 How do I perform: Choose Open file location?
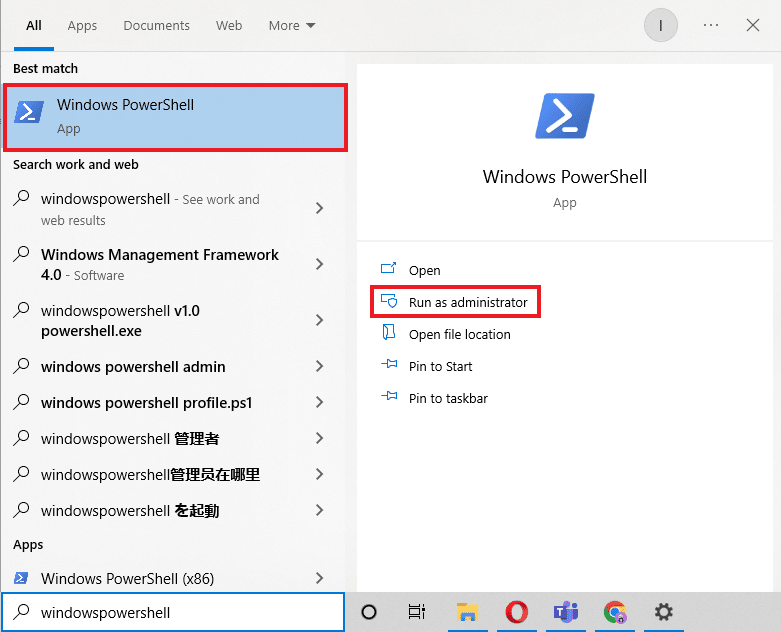point(459,334)
